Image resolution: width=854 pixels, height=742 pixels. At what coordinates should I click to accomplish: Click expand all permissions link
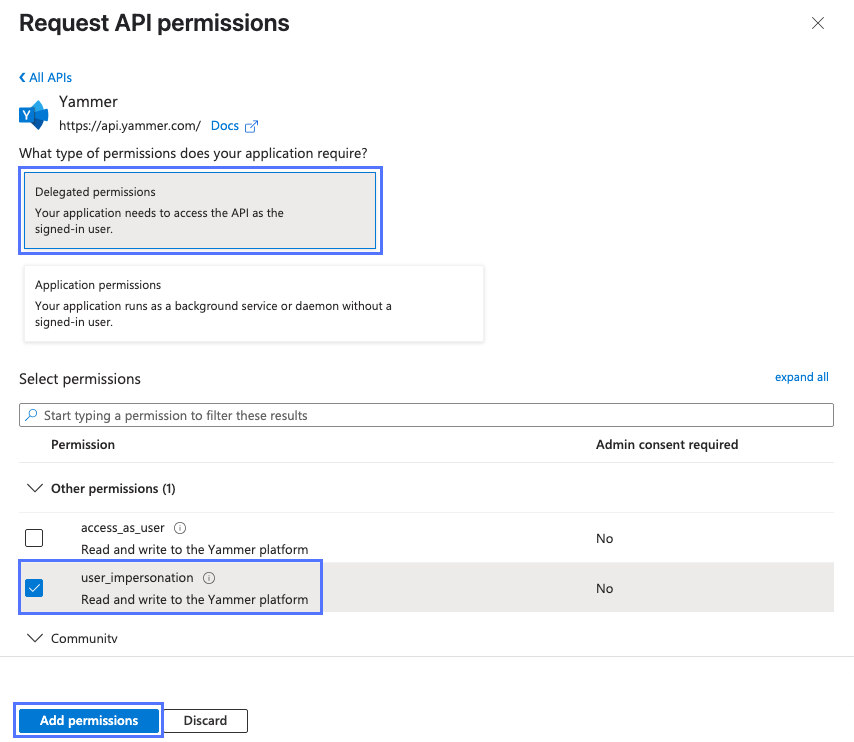802,377
